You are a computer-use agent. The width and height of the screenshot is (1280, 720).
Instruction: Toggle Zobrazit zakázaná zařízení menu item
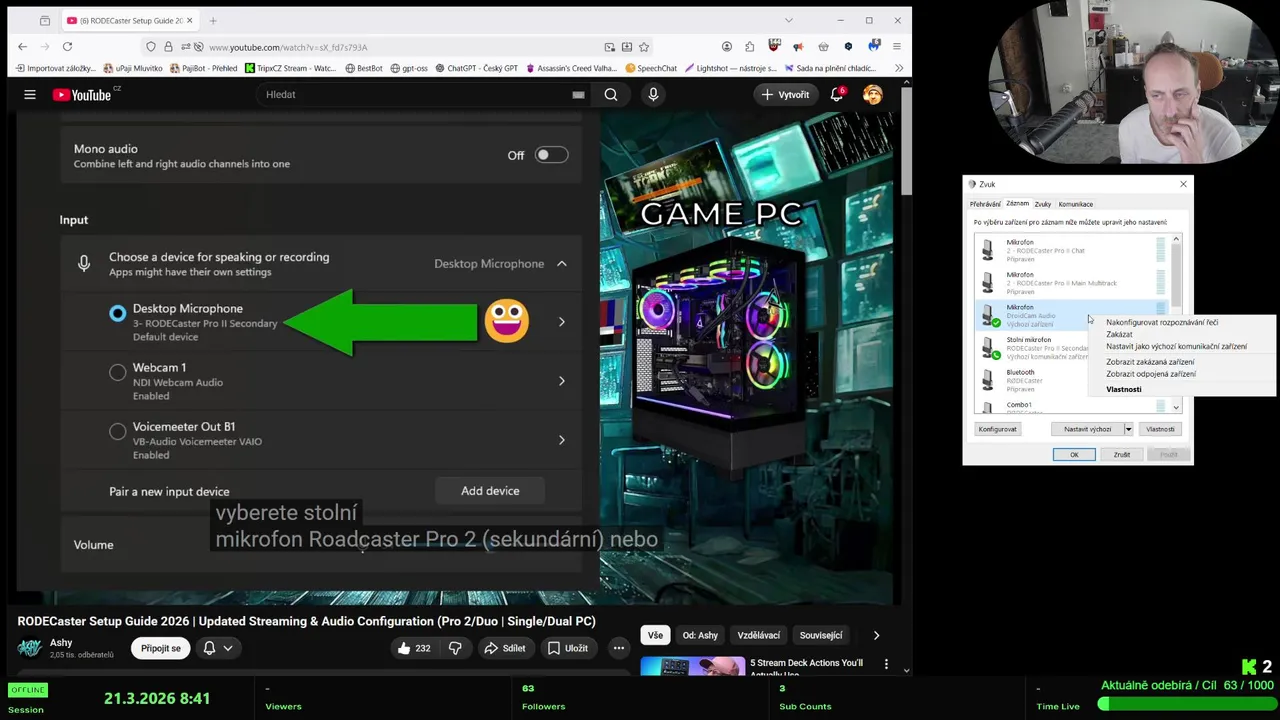coord(1150,362)
